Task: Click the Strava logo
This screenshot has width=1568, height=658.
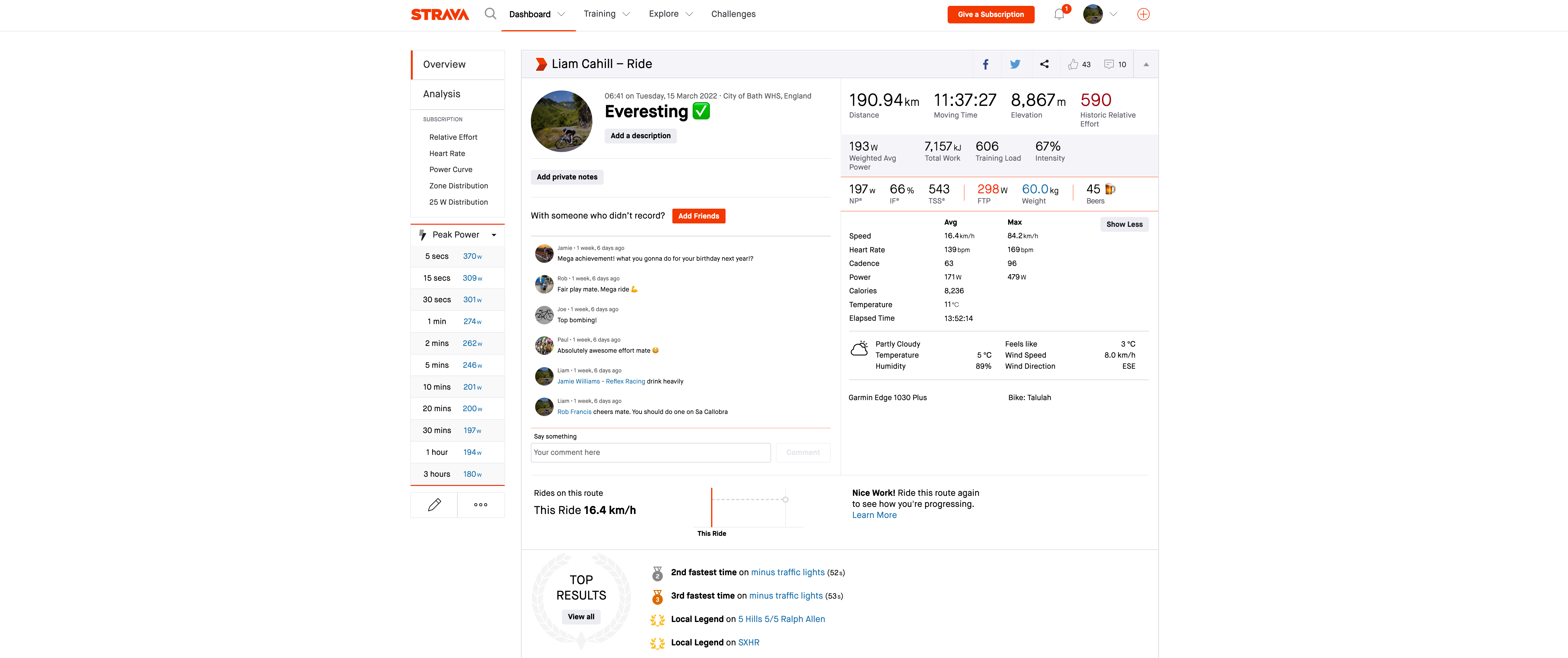Action: [x=440, y=14]
